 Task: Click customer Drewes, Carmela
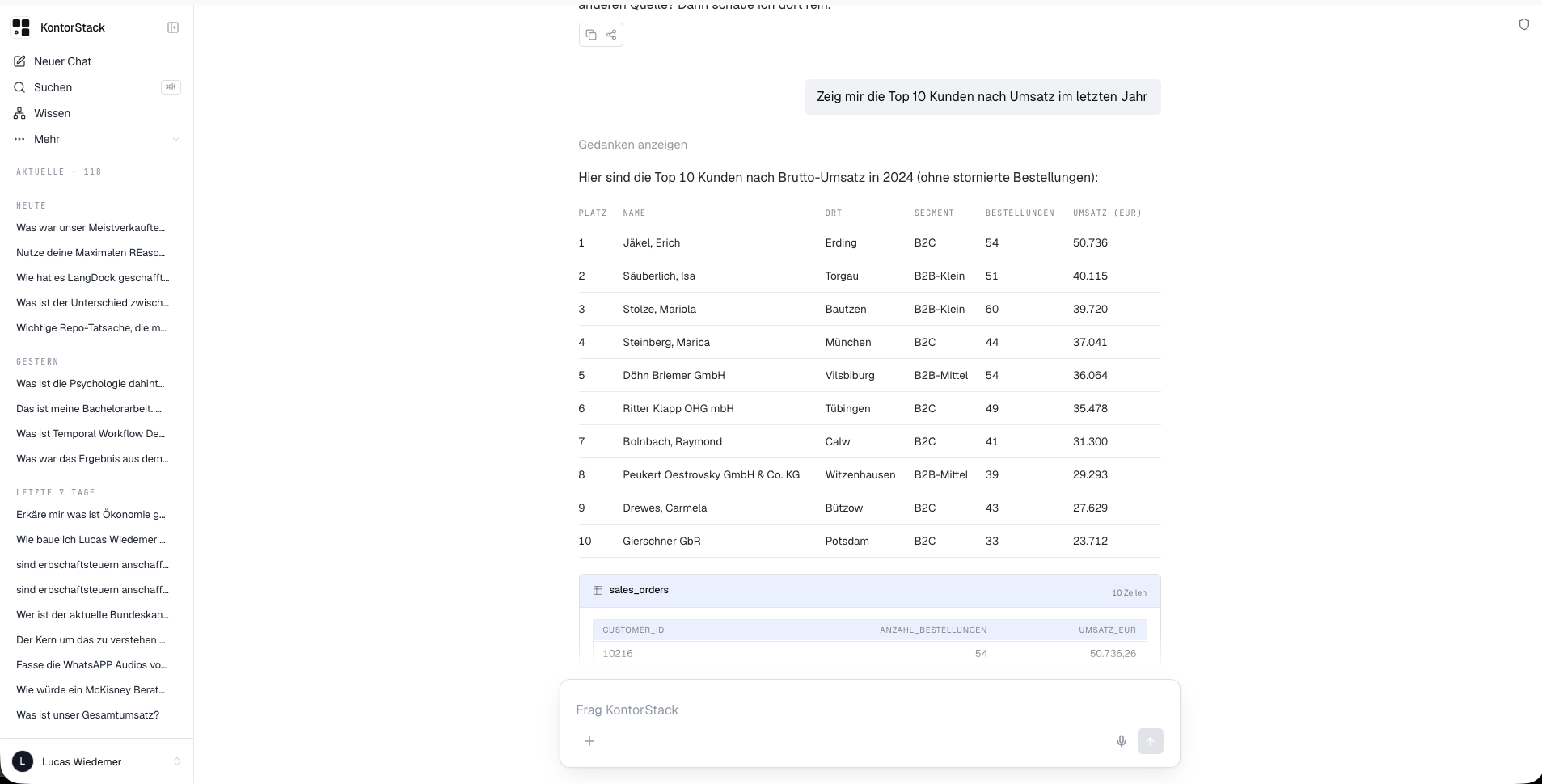click(x=665, y=508)
